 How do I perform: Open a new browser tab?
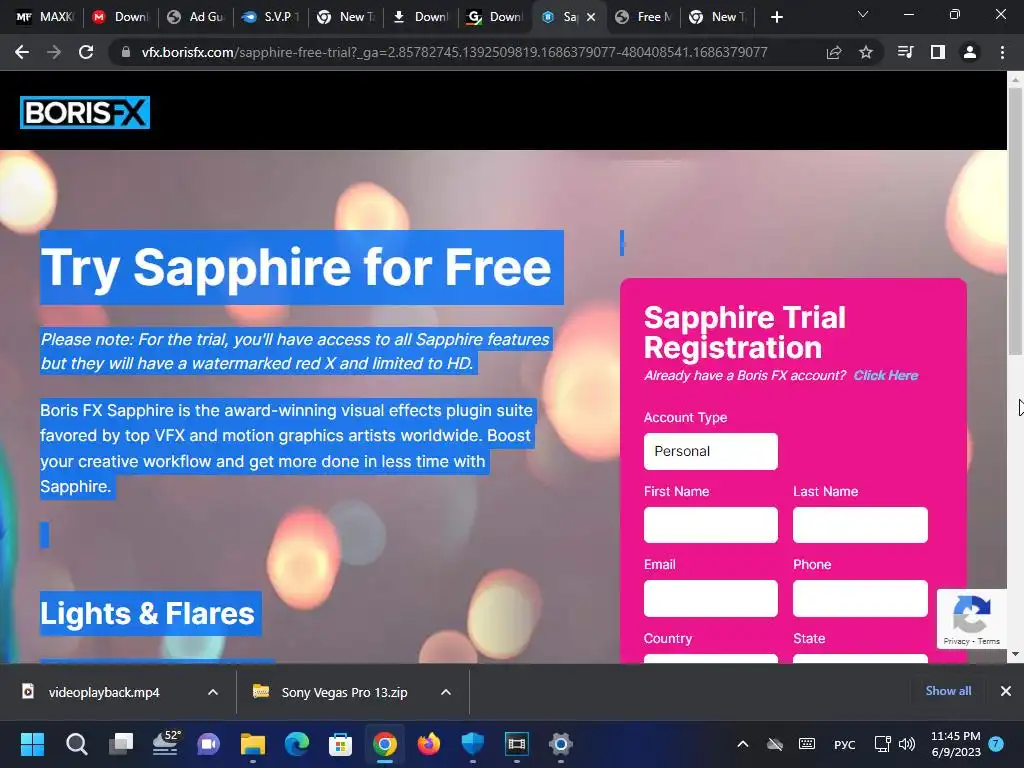click(x=776, y=17)
